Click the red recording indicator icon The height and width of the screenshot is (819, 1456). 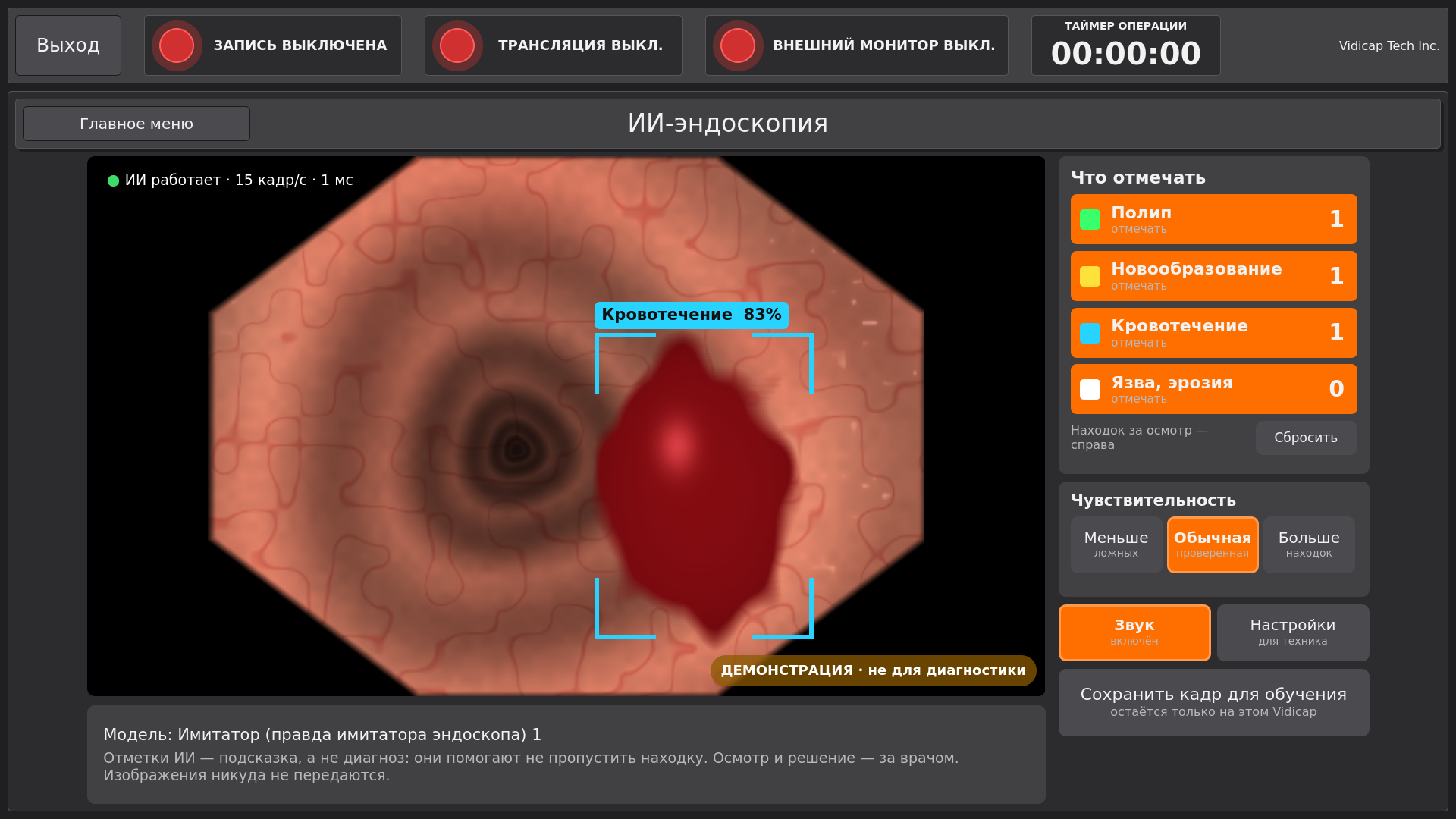pyautogui.click(x=177, y=45)
